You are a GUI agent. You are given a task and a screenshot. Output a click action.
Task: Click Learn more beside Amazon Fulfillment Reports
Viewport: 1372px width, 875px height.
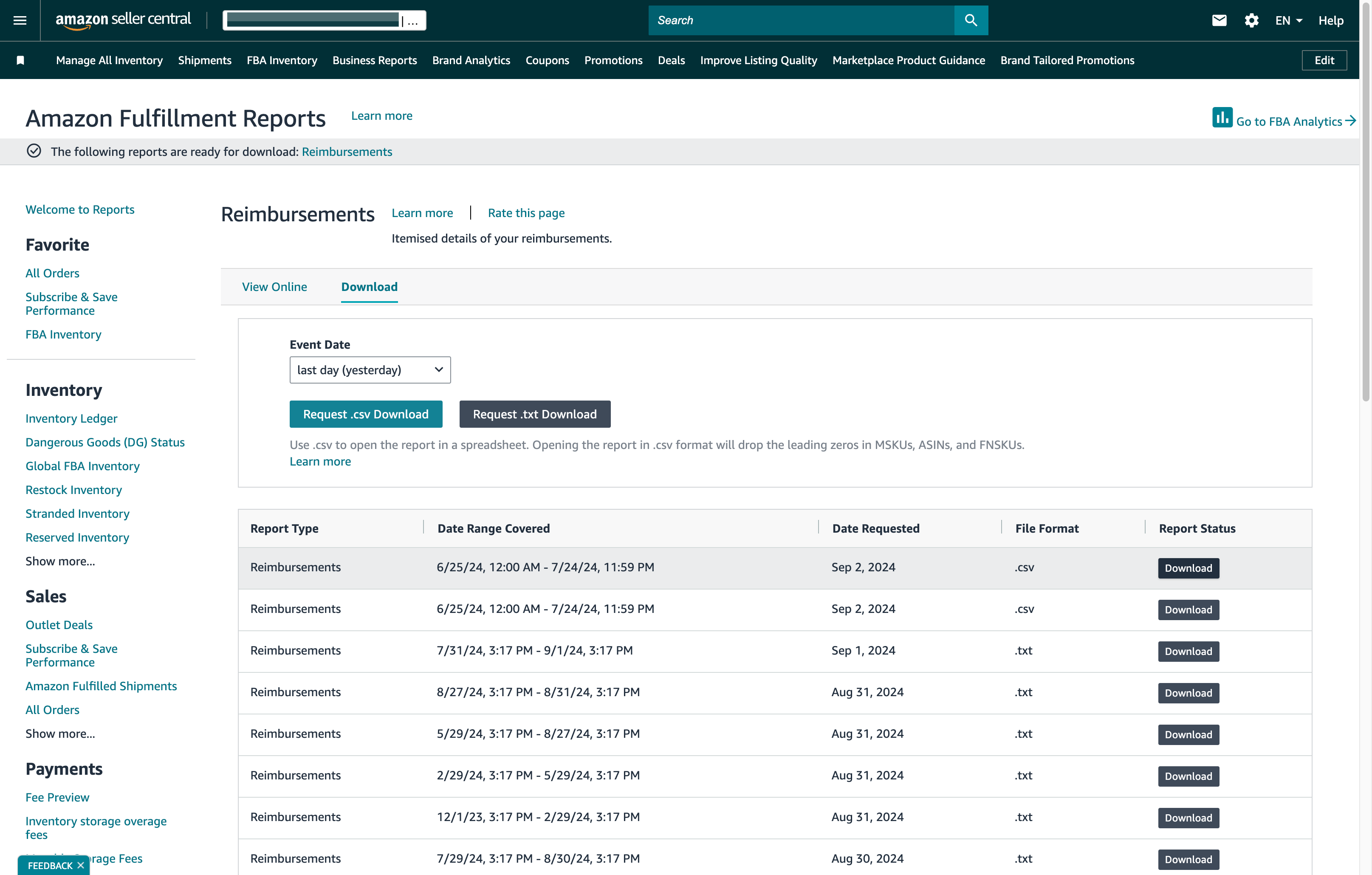(x=382, y=116)
